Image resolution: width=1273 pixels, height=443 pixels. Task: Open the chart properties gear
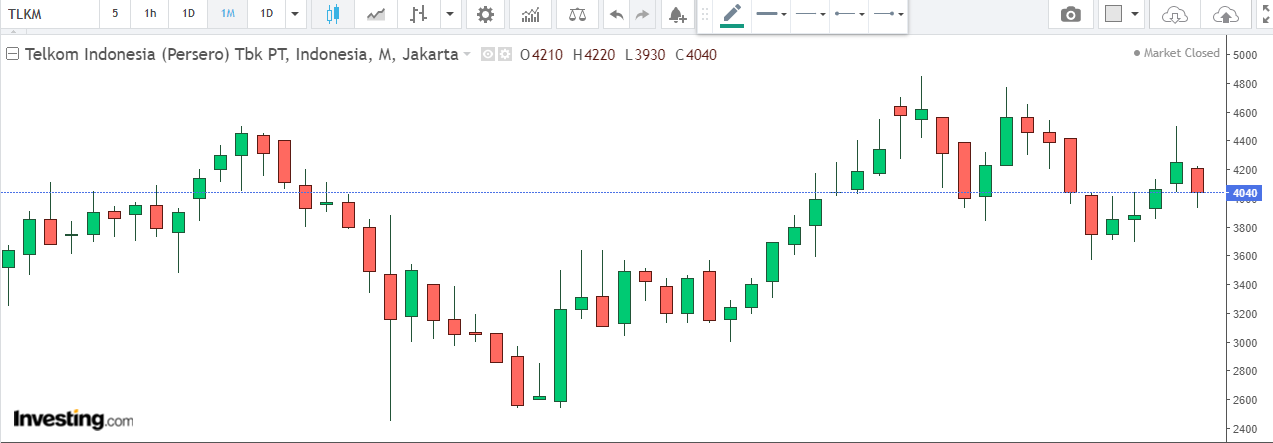(x=485, y=14)
